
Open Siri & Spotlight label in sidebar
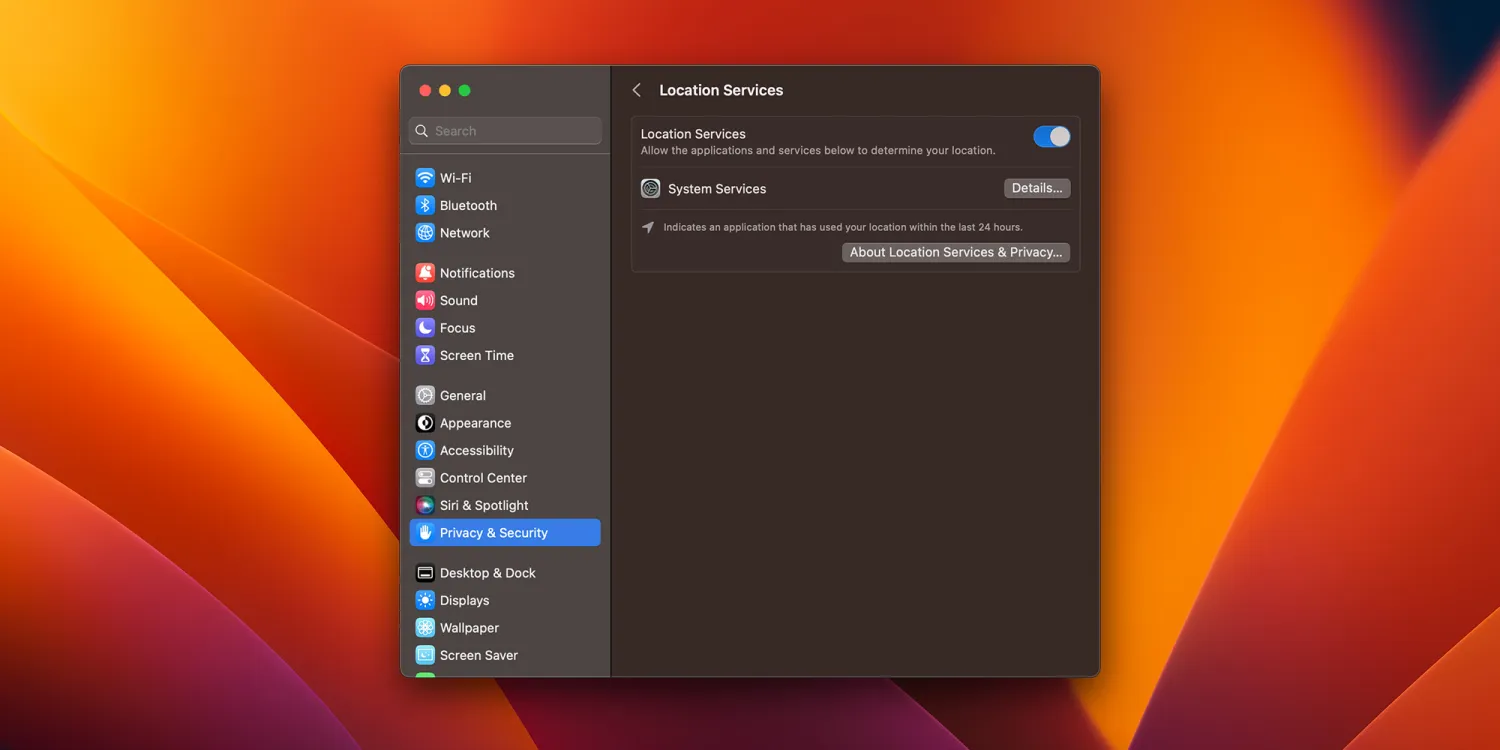pos(484,505)
